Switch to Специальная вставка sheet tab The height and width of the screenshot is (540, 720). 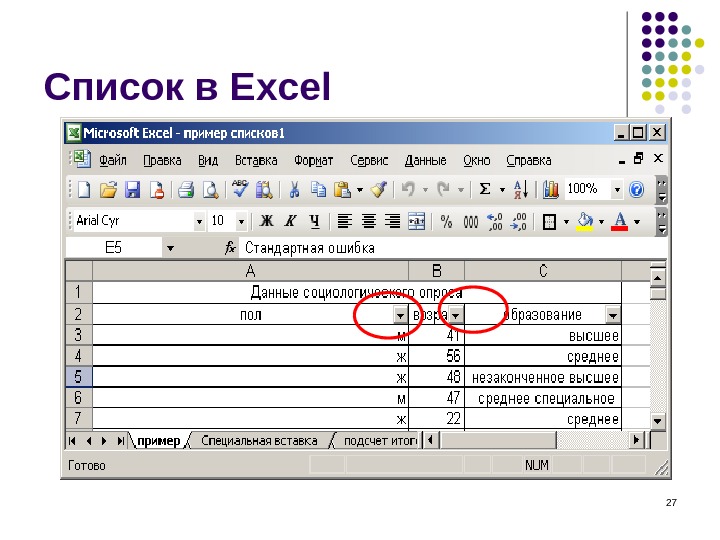point(259,441)
